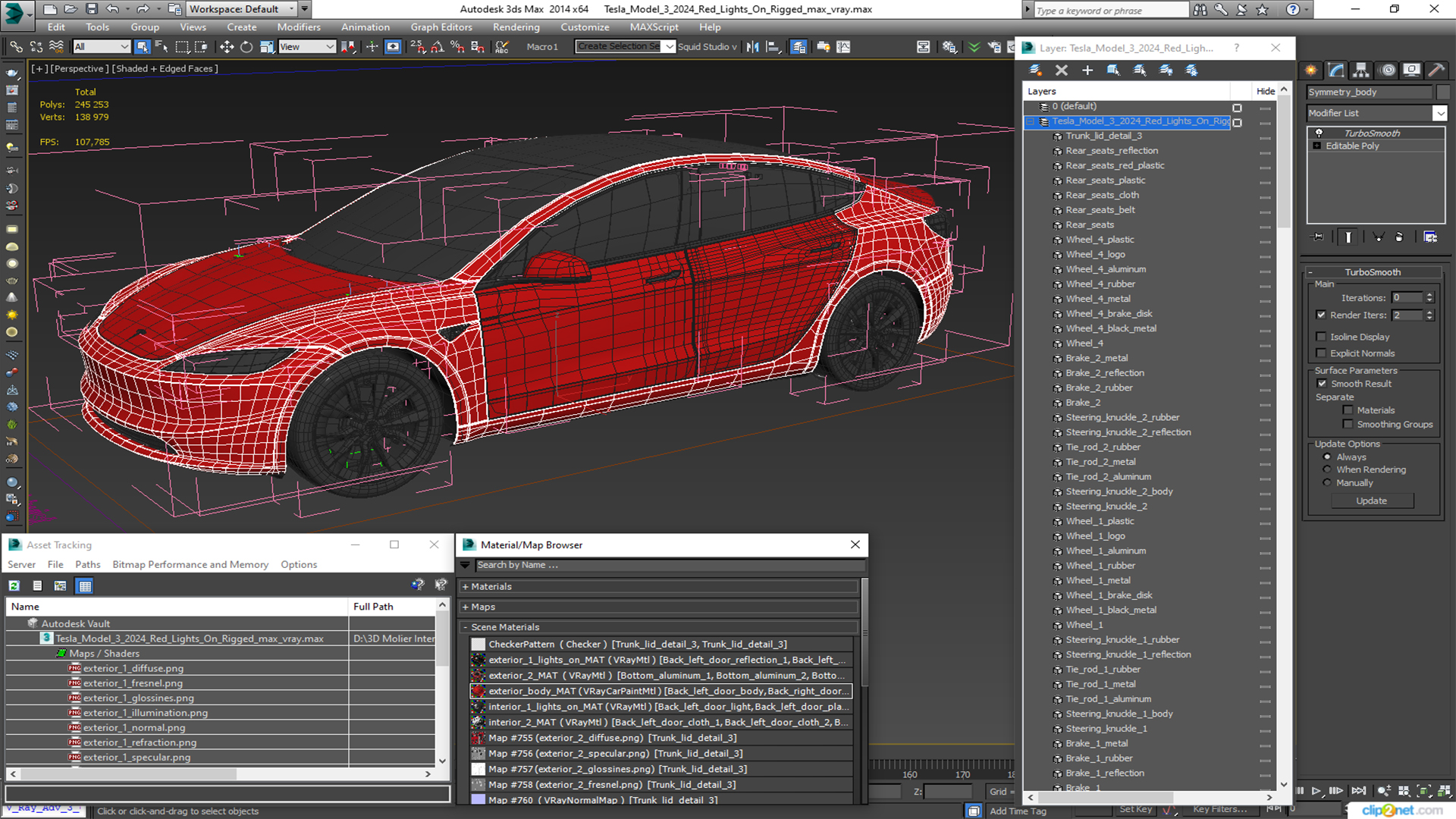Select the Wheel_4_rubber layer item
This screenshot has height=819, width=1456.
[x=1100, y=284]
